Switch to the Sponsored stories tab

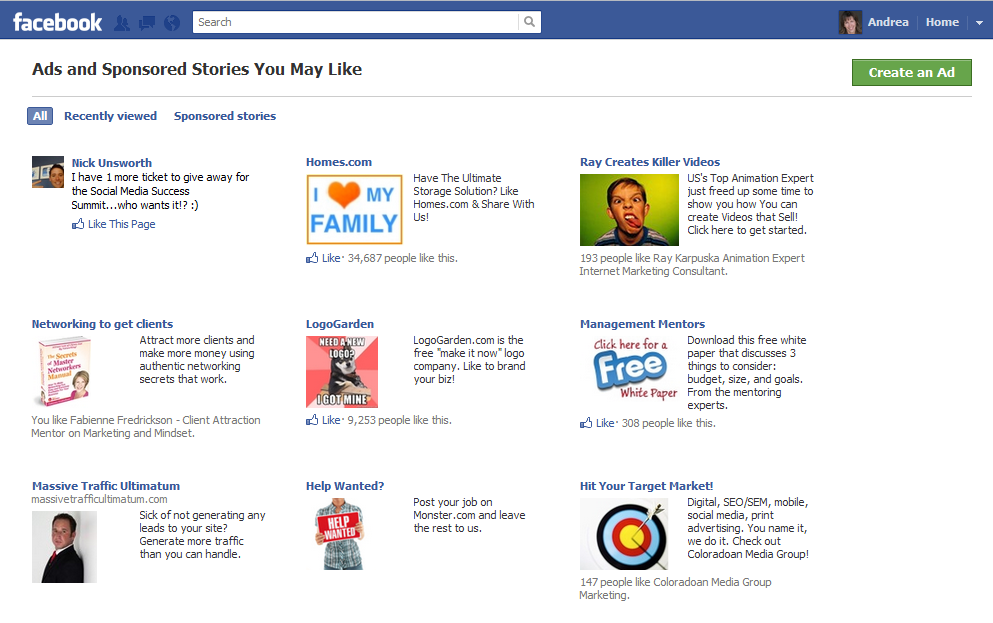[x=225, y=116]
